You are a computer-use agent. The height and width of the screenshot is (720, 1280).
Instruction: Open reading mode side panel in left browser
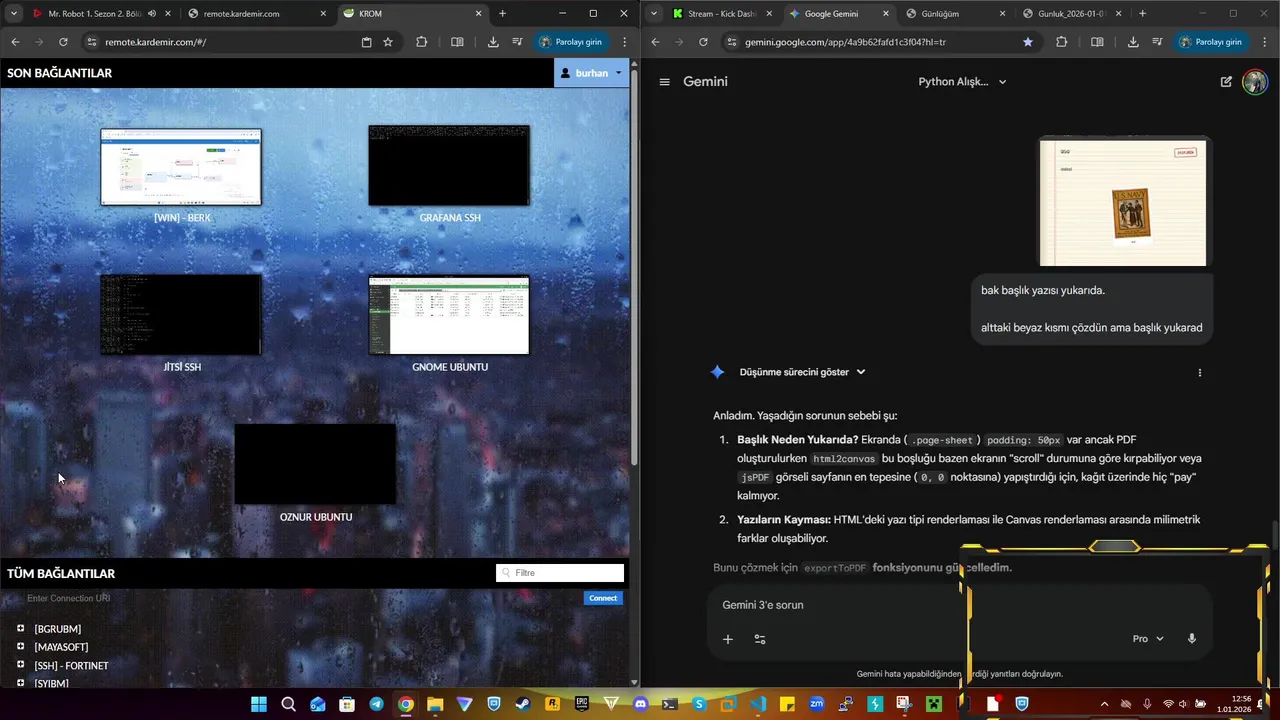[x=457, y=42]
